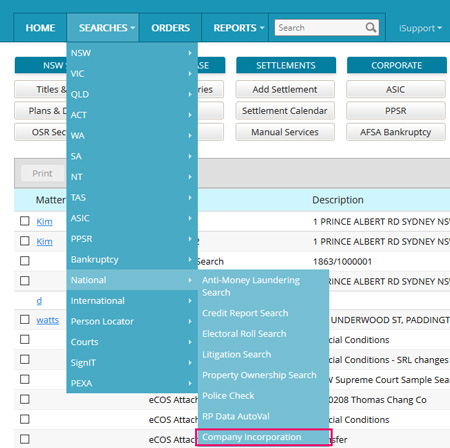
Task: Tick checkbox for 1863/1000001 row
Action: coord(25,261)
